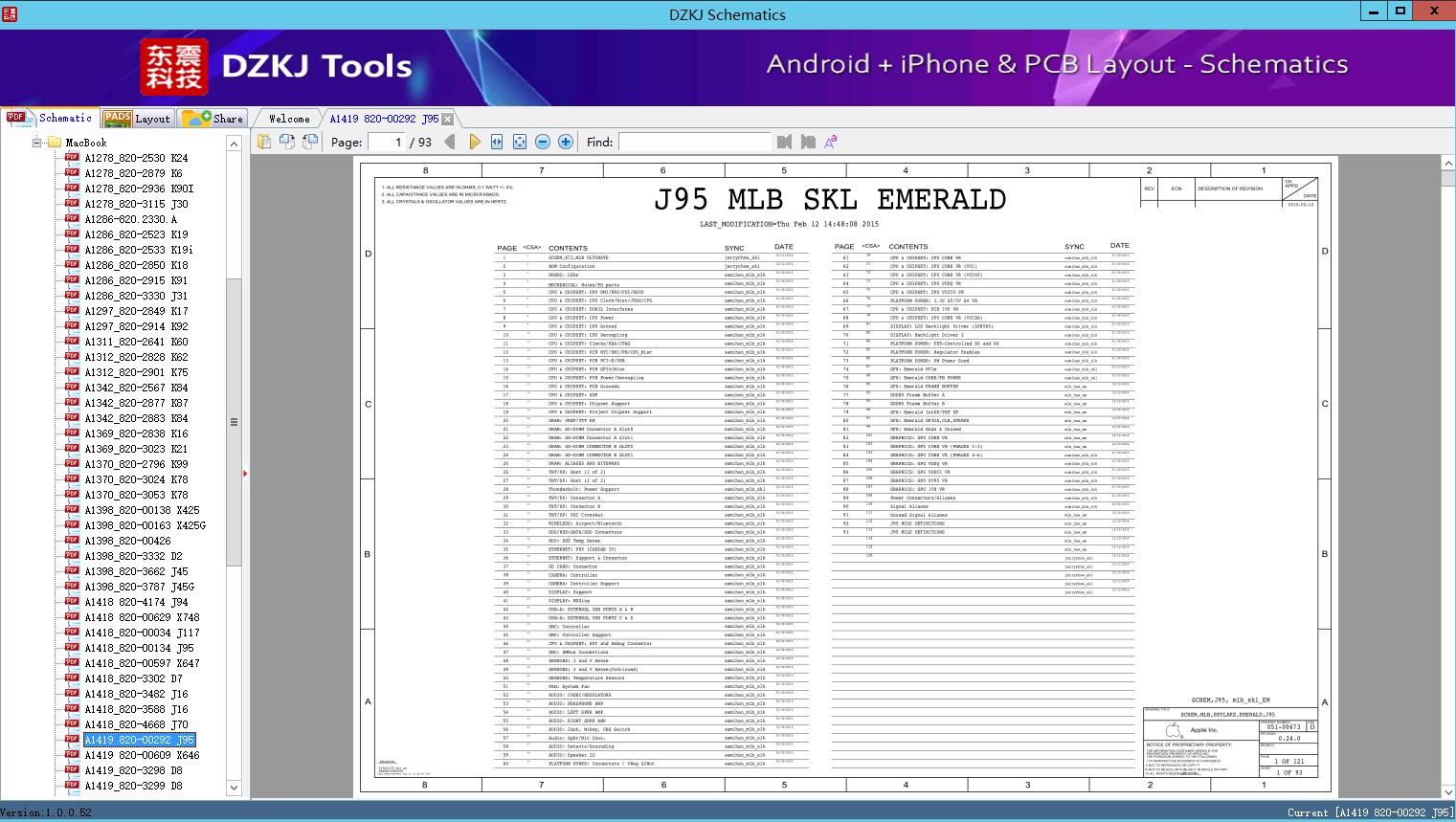
Task: Select the A1419 820-00292 J95 document tab
Action: (384, 119)
